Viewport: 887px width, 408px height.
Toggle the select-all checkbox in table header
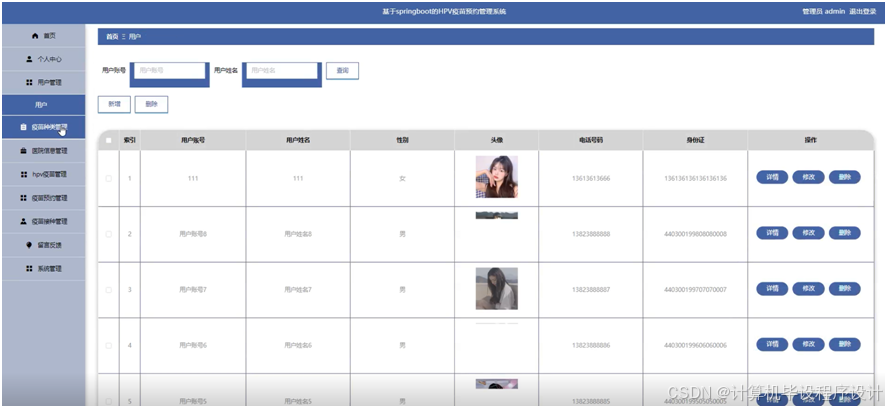point(108,140)
